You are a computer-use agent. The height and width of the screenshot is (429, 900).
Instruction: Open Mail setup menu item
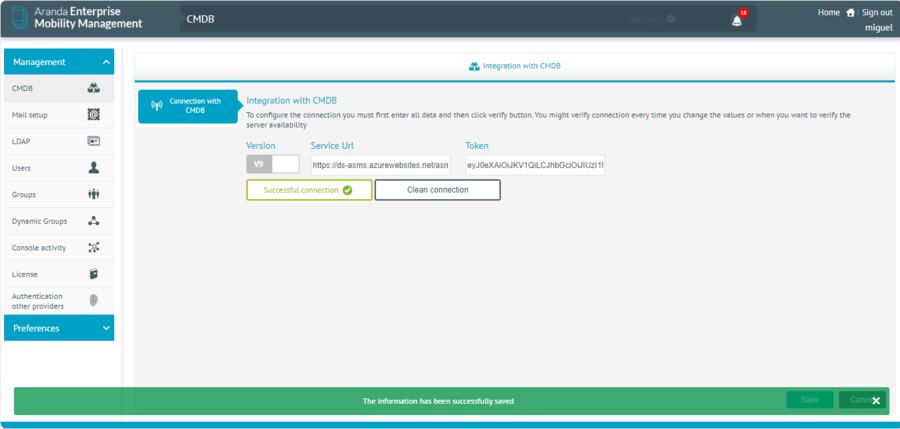tap(59, 115)
